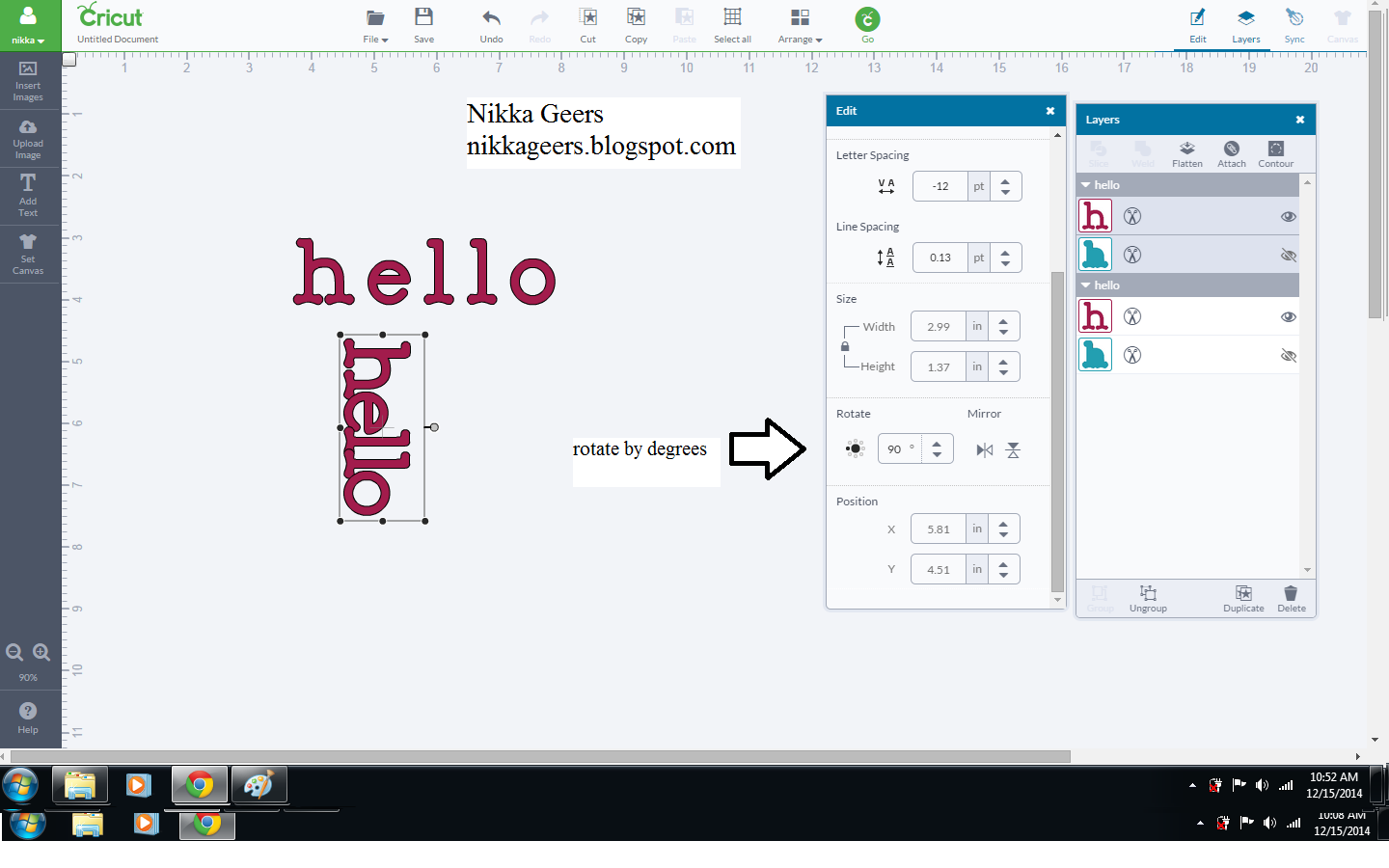Show the hidden blue layer in first hello group
This screenshot has width=1389, height=868.
tap(1289, 255)
